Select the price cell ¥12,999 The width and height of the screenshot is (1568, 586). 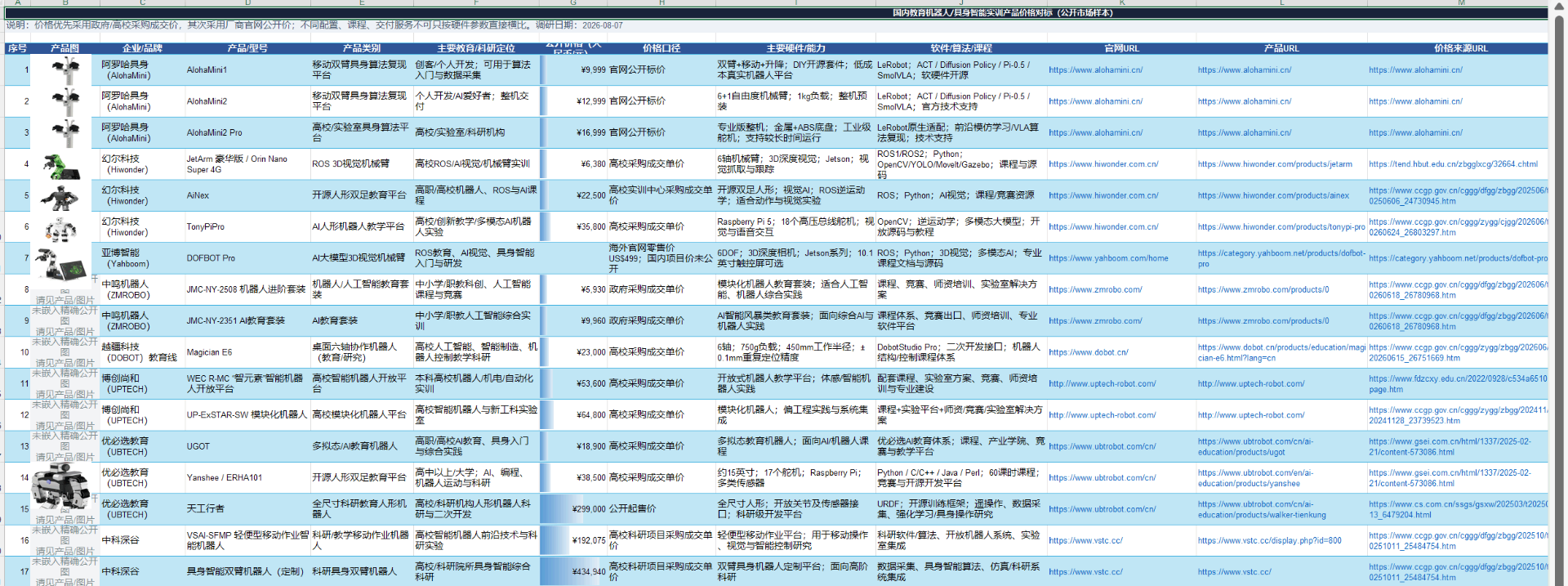point(573,101)
